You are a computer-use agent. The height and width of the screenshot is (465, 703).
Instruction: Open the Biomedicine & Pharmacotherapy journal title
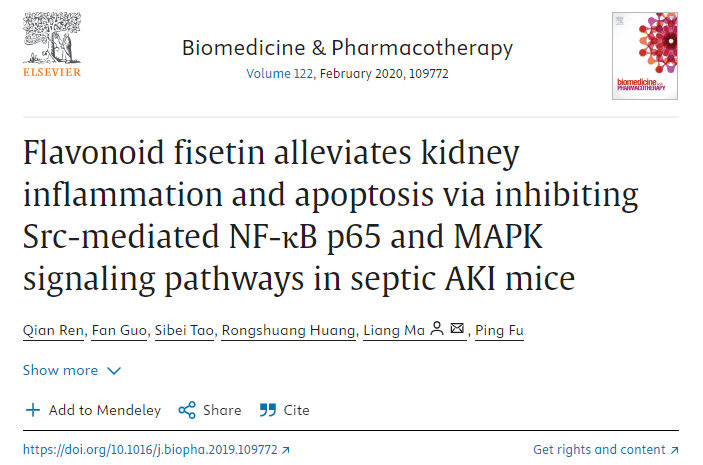tap(347, 48)
